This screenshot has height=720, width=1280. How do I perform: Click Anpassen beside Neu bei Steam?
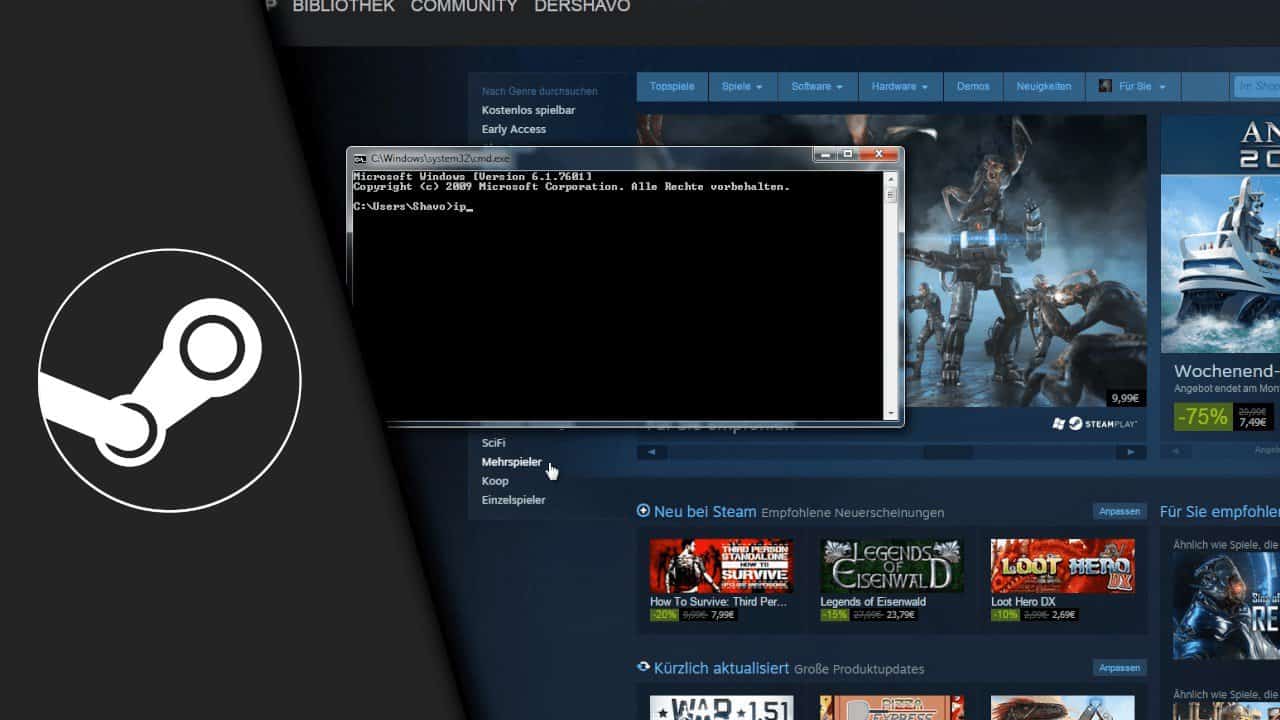(1120, 511)
